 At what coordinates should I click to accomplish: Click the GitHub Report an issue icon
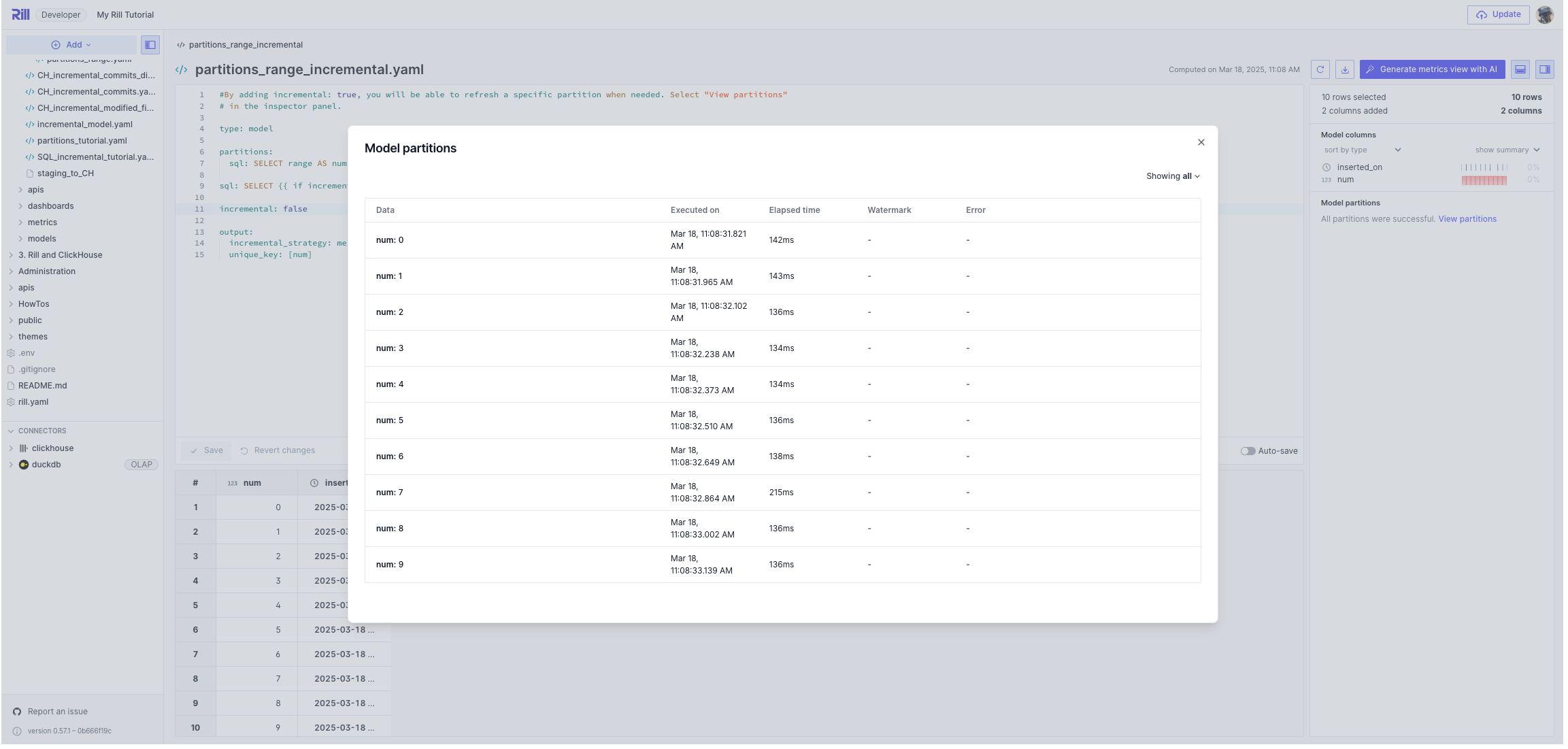click(x=17, y=712)
